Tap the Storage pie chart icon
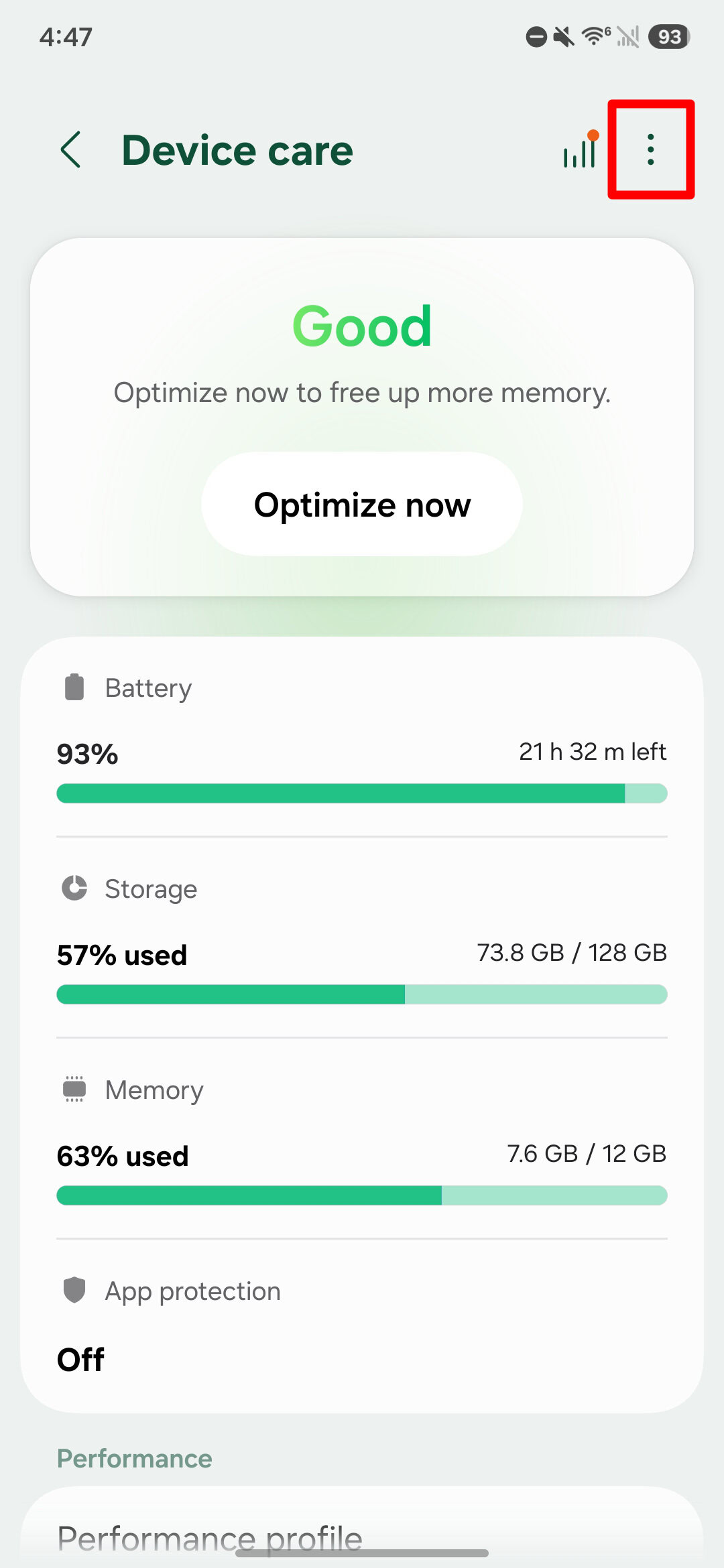Image resolution: width=724 pixels, height=1568 pixels. click(x=74, y=889)
